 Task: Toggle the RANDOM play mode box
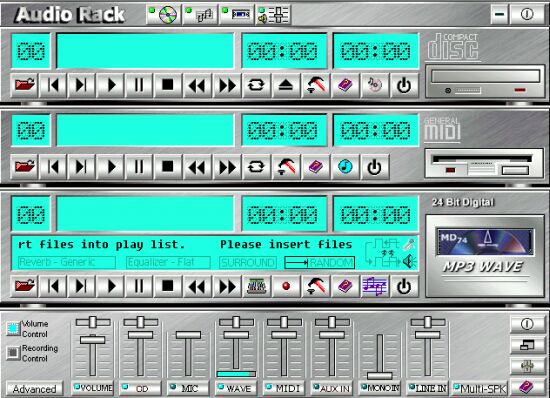coord(319,263)
